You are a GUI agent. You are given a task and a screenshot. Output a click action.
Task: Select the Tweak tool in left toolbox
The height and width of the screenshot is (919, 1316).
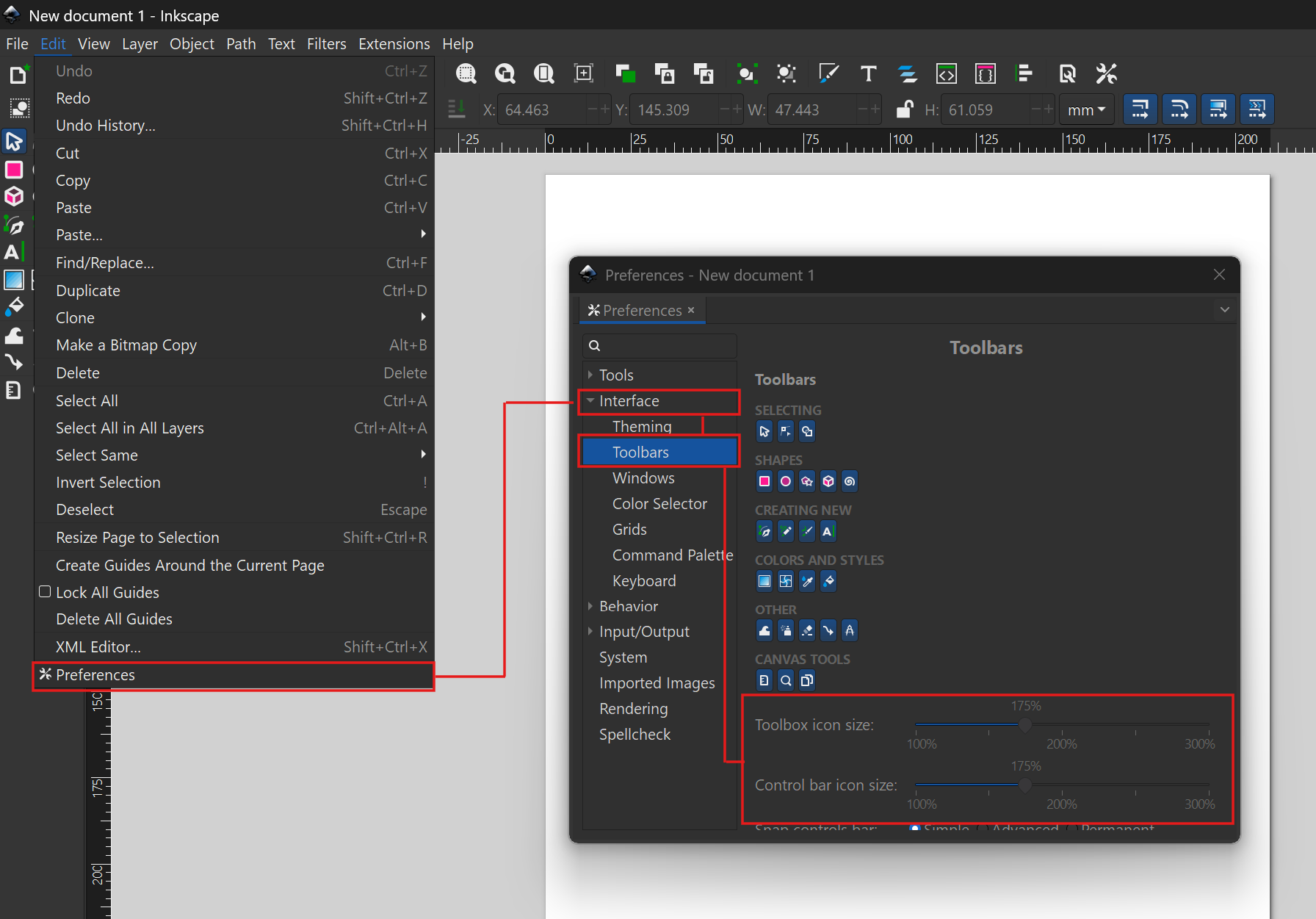tap(14, 336)
